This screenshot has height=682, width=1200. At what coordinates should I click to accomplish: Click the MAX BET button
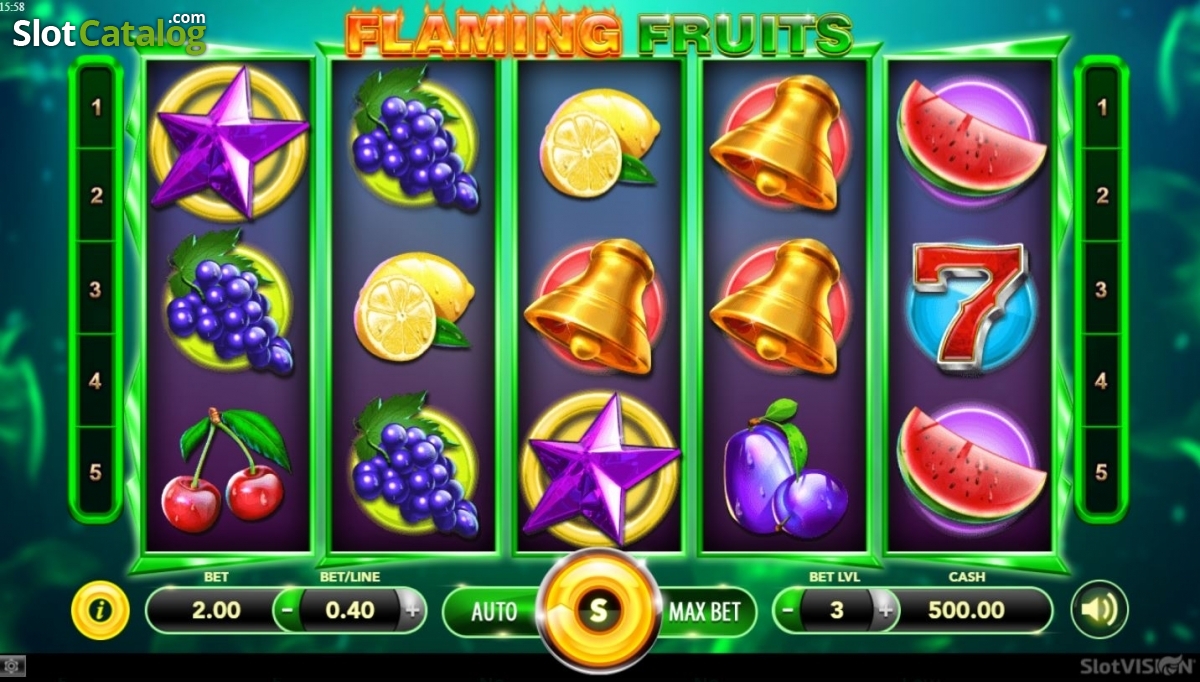703,611
